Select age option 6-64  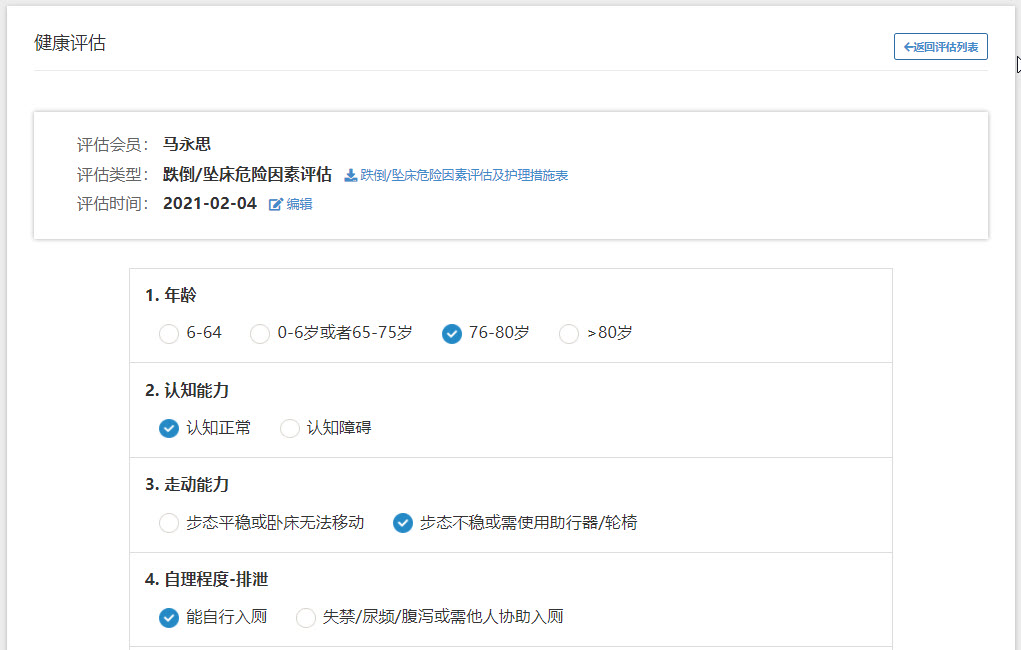click(169, 333)
